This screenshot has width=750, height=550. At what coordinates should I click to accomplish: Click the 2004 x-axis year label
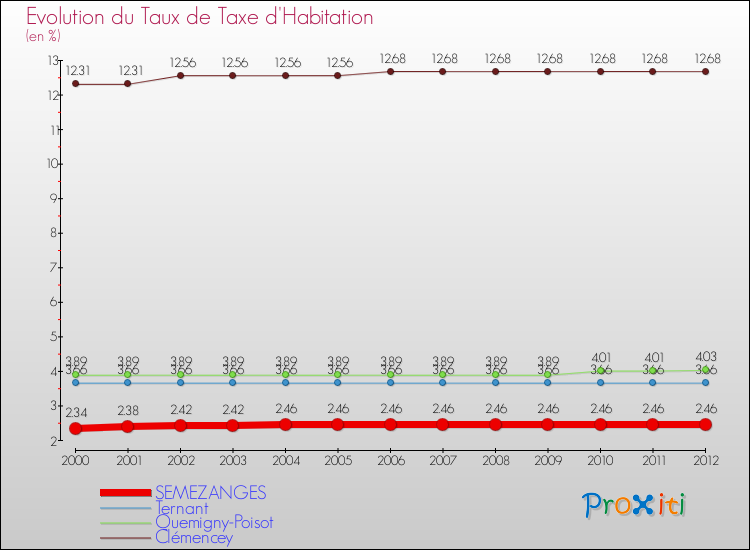click(286, 460)
